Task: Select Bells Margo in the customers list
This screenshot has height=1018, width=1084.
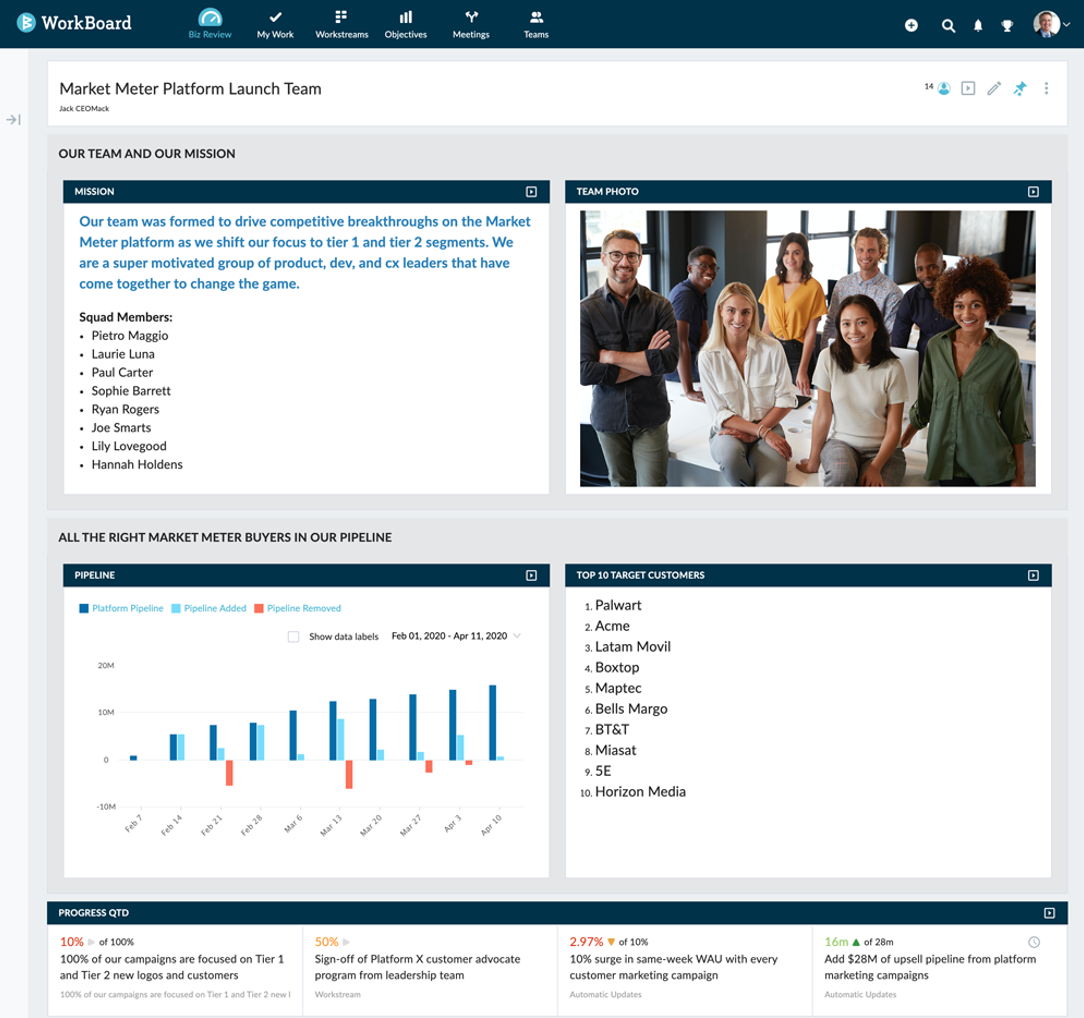Action: [631, 709]
